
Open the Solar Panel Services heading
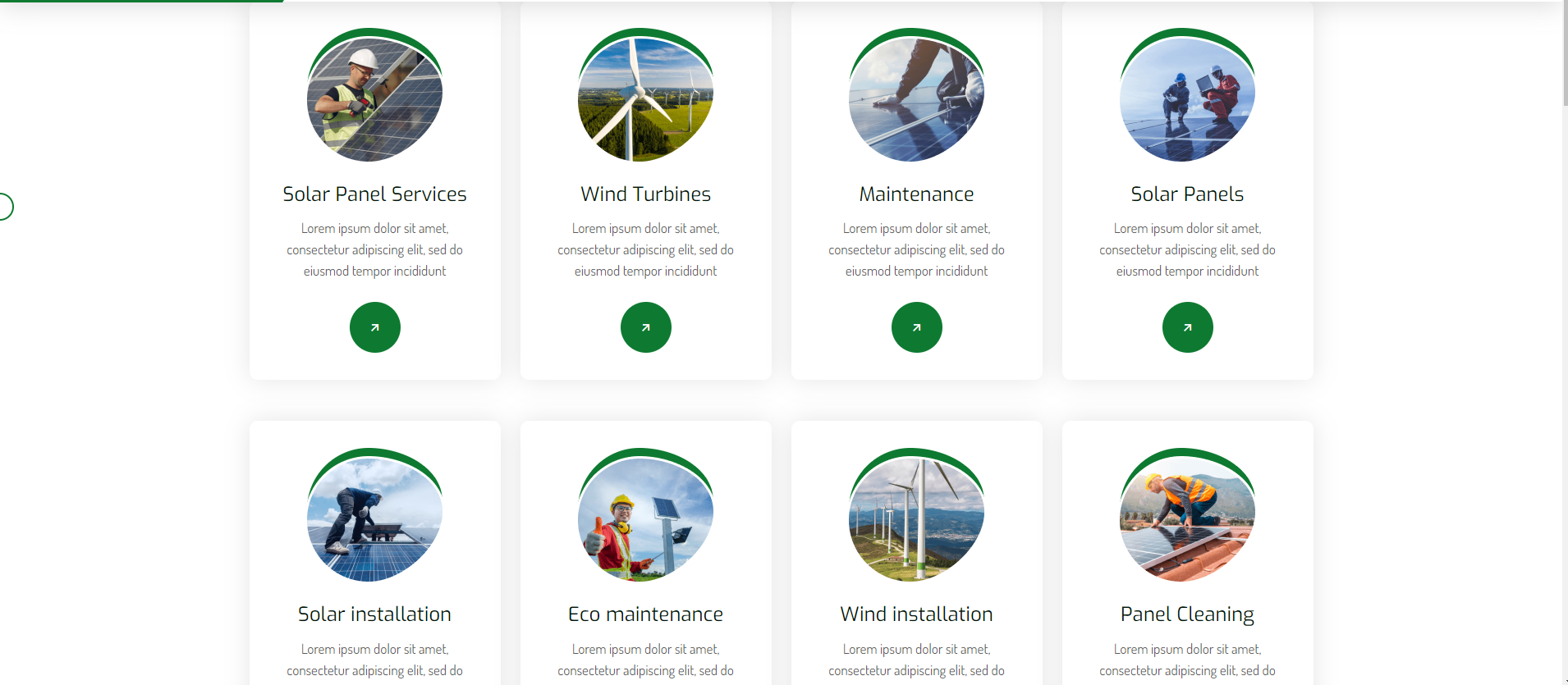pyautogui.click(x=374, y=194)
